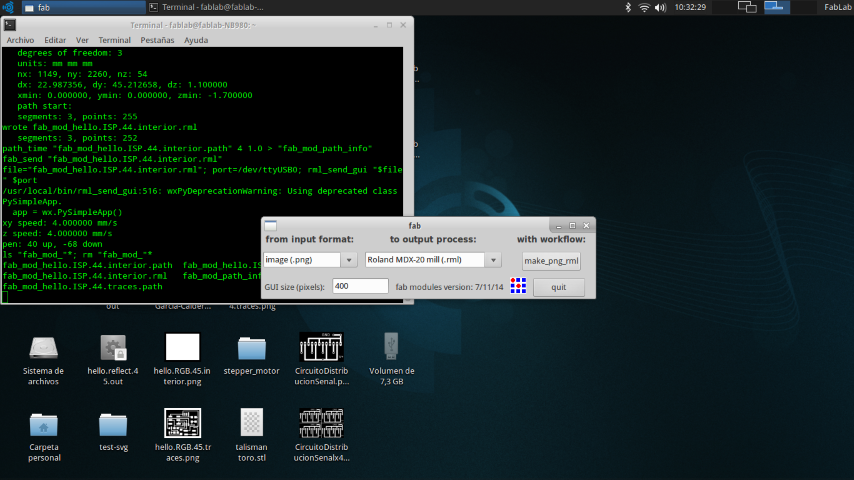Expand the output process dropdown arrow
The image size is (854, 480).
pos(493,260)
